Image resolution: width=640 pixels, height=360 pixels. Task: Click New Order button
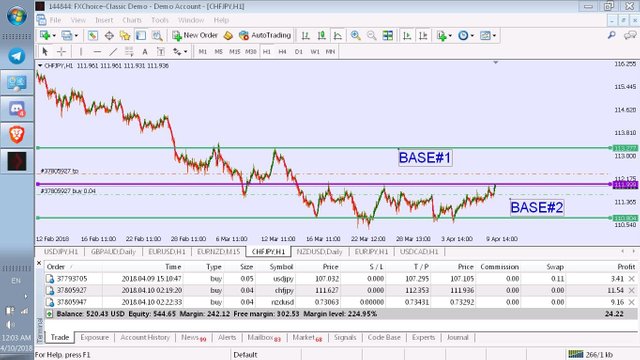point(195,36)
